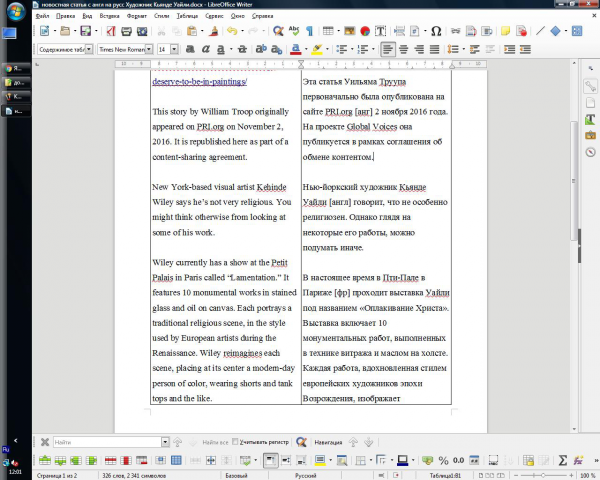The image size is (600, 480).
Task: Toggle formatting marks pilcrow
Action: click(x=310, y=31)
